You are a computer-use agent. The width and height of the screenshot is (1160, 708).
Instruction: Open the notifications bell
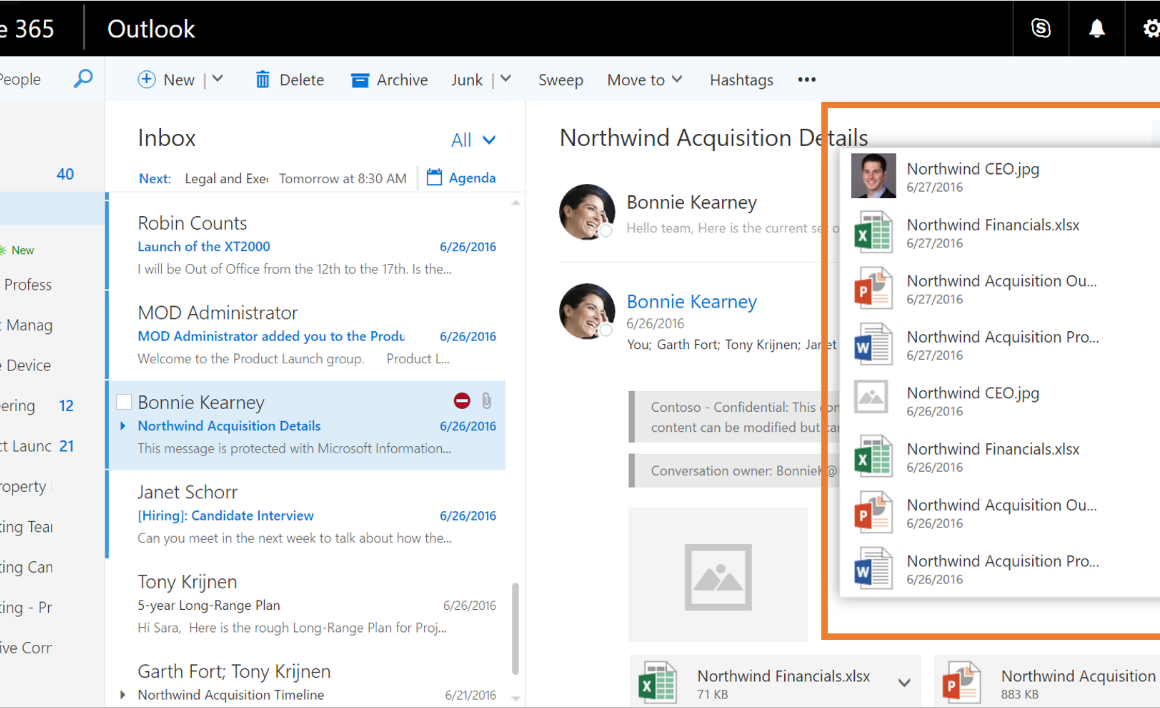[1096, 28]
